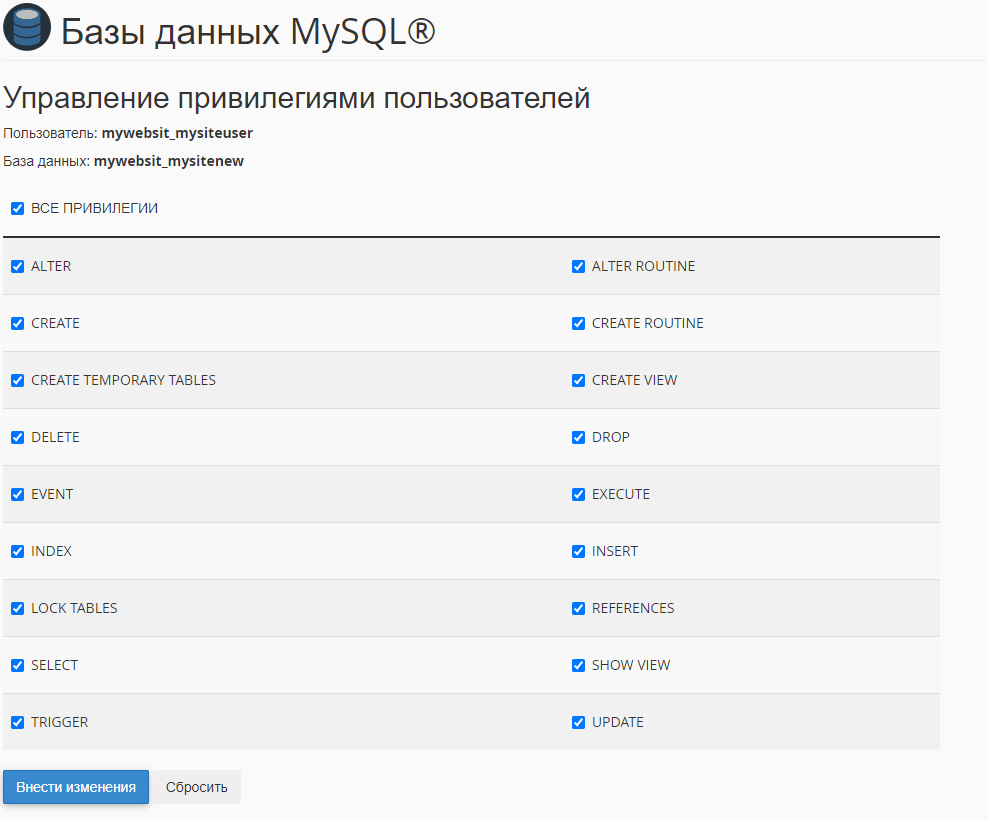Uncheck the ALTER ROUTINE privilege
The width and height of the screenshot is (988, 821).
[x=578, y=267]
